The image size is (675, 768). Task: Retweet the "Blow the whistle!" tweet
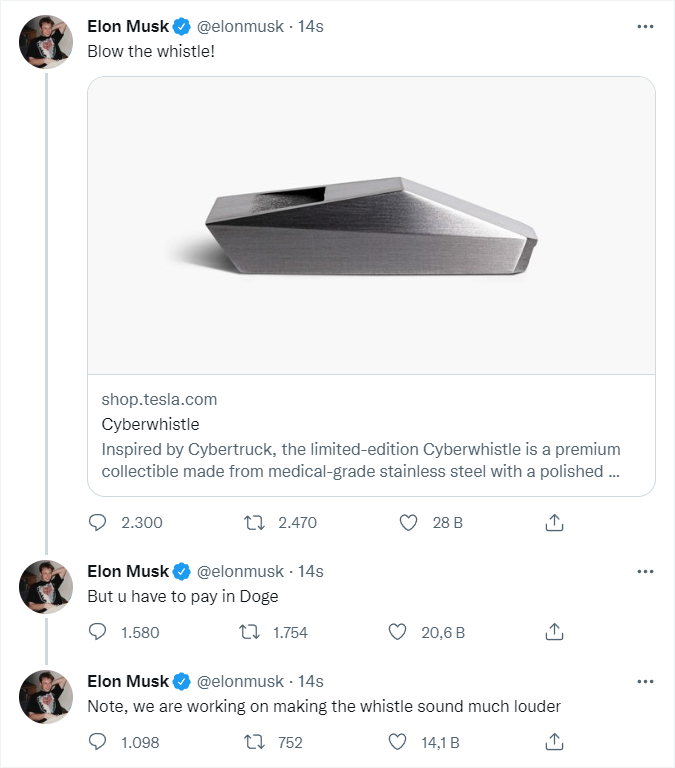click(256, 522)
